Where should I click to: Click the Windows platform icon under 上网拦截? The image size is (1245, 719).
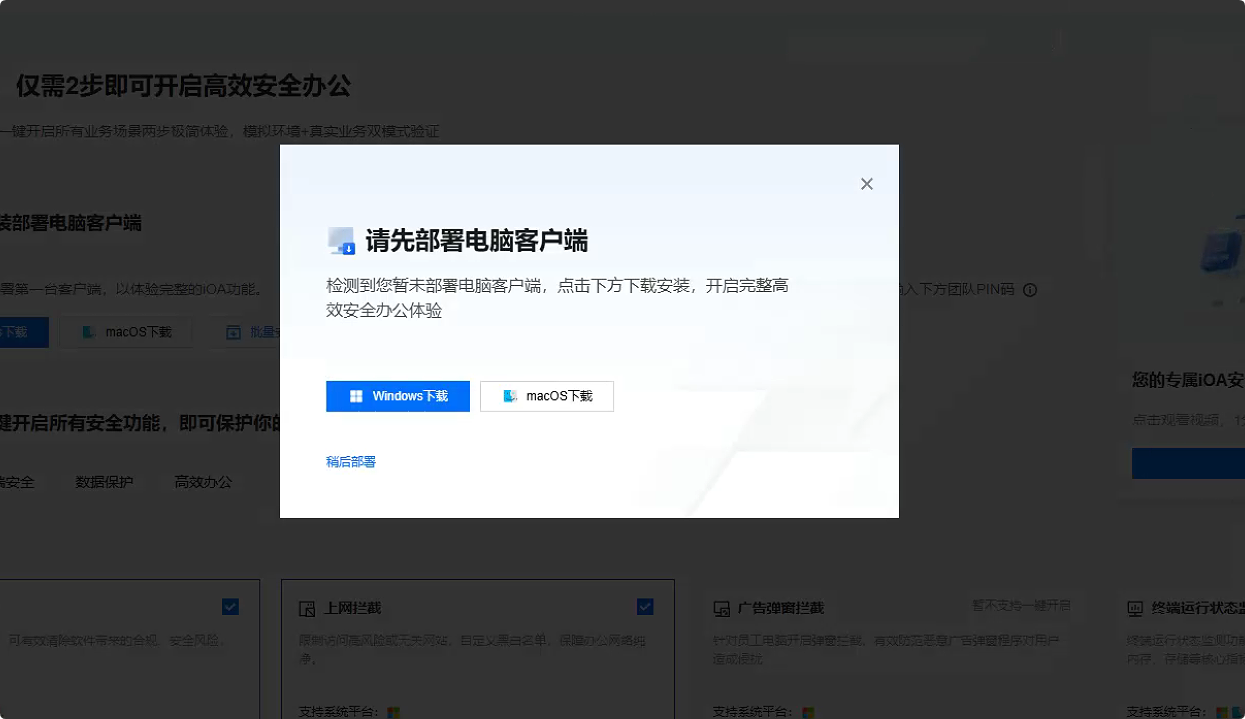click(394, 712)
